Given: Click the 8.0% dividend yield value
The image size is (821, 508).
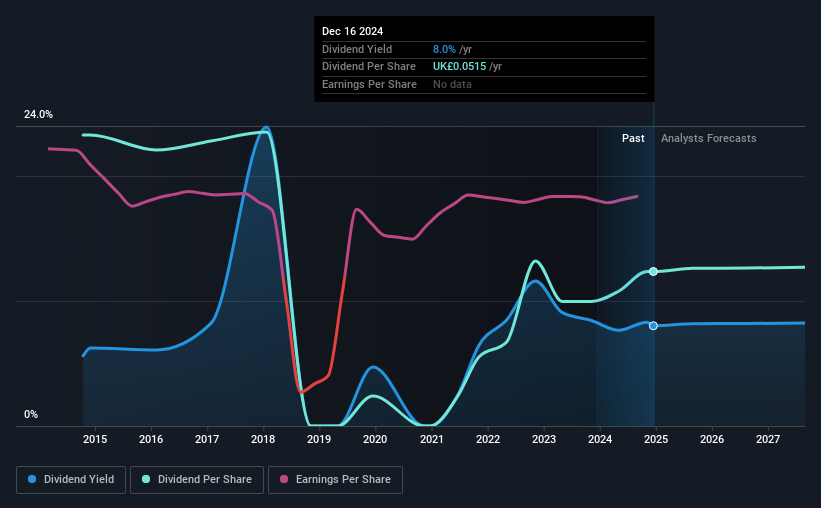Looking at the screenshot, I should click(x=444, y=49).
